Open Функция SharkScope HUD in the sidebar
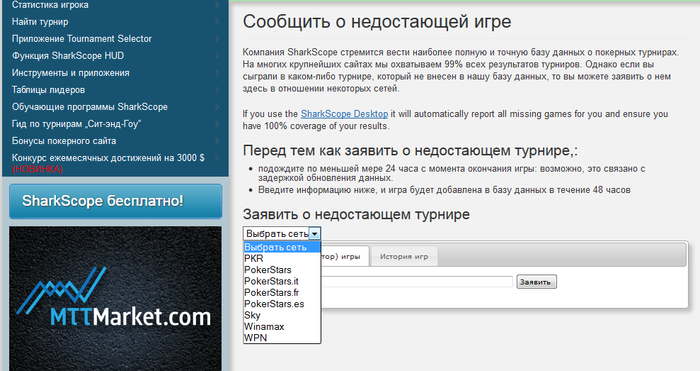 click(x=68, y=55)
